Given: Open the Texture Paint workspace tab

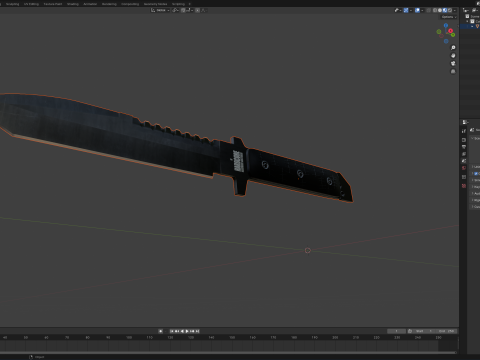Looking at the screenshot, I should point(53,4).
